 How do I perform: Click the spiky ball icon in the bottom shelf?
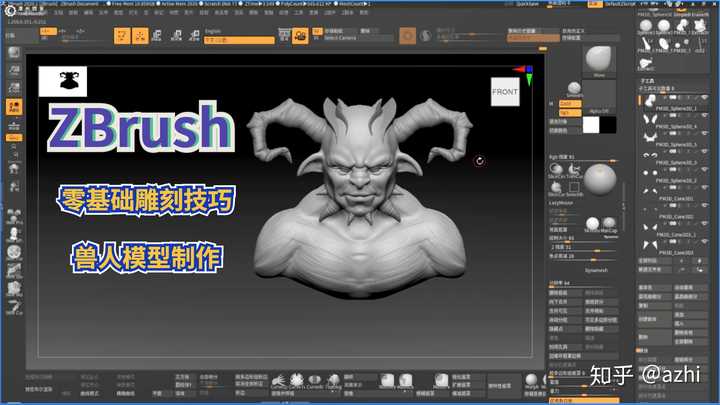point(297,380)
